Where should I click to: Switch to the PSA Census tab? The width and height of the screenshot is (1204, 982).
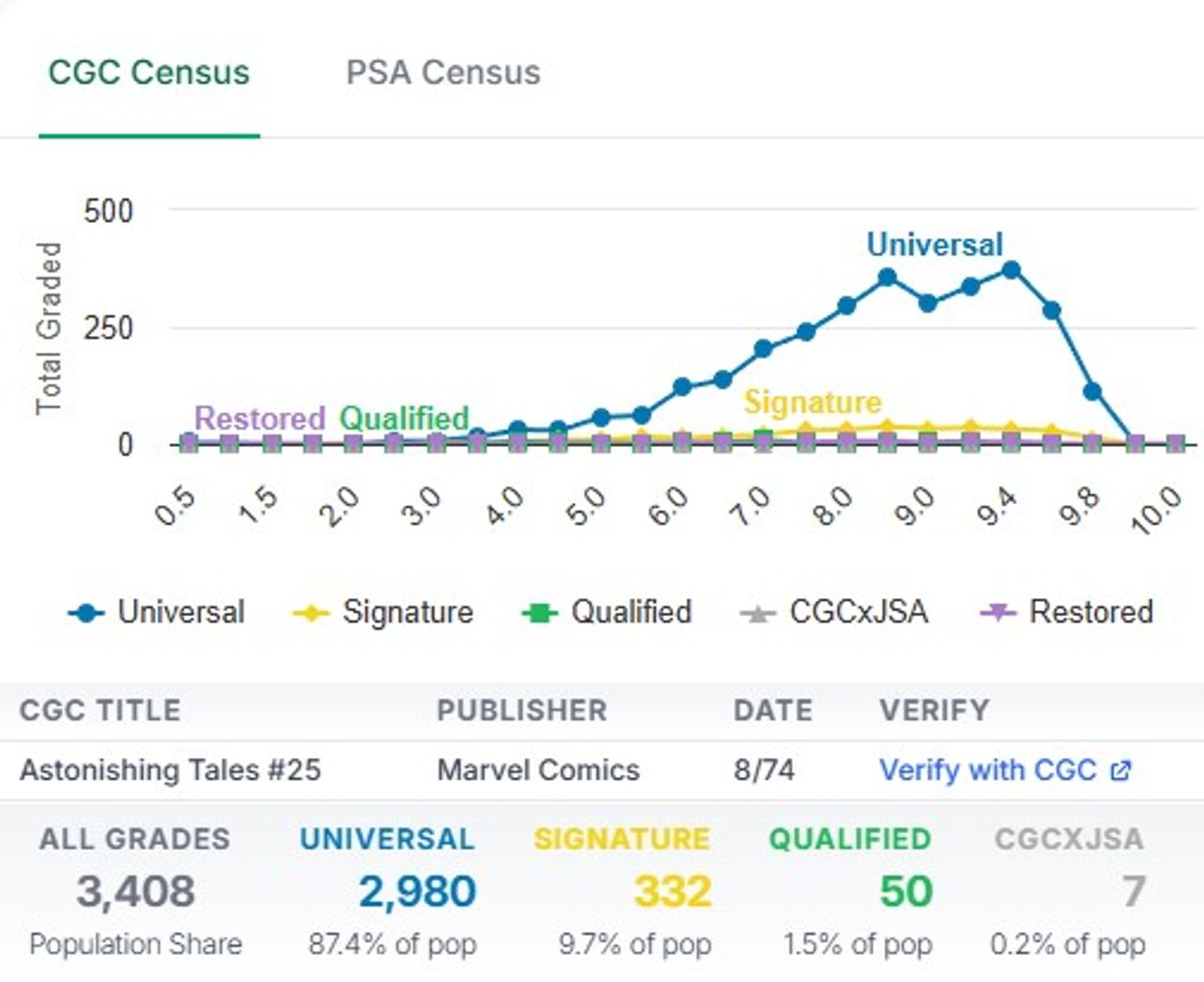[x=443, y=72]
